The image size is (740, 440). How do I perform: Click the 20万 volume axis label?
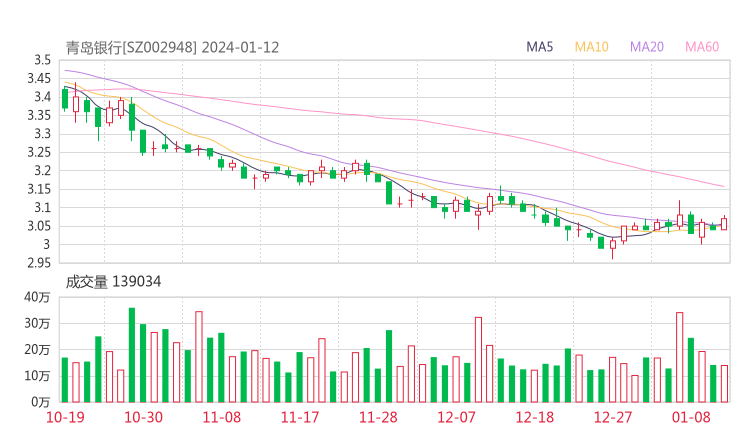[37, 350]
